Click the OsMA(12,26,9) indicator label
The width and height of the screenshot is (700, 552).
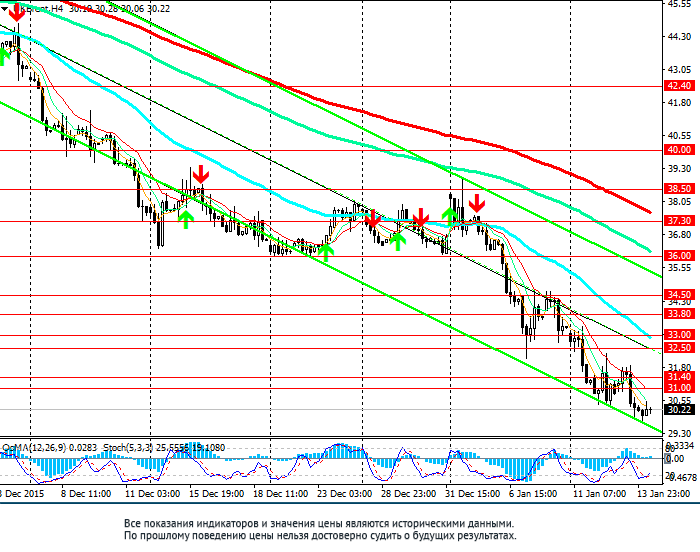coord(34,447)
